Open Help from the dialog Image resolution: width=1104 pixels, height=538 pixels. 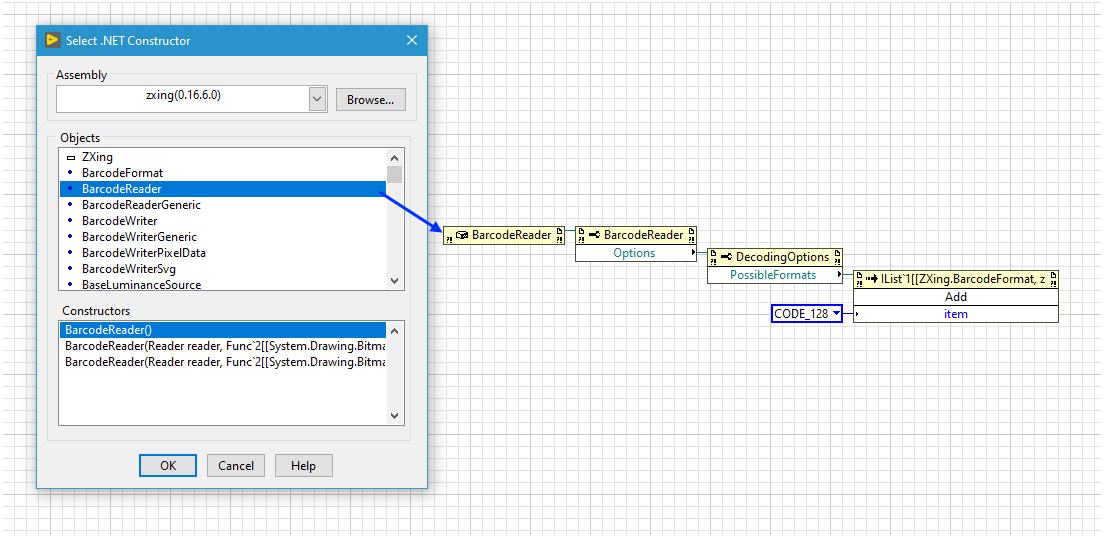[303, 465]
